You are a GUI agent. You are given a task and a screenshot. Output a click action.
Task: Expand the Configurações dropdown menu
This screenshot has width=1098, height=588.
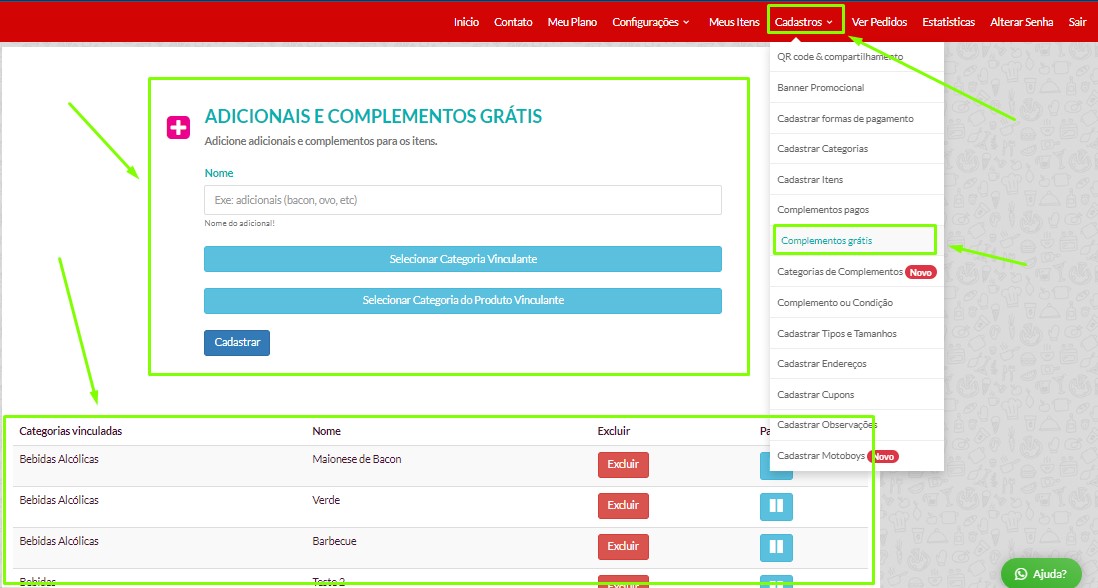[x=650, y=22]
